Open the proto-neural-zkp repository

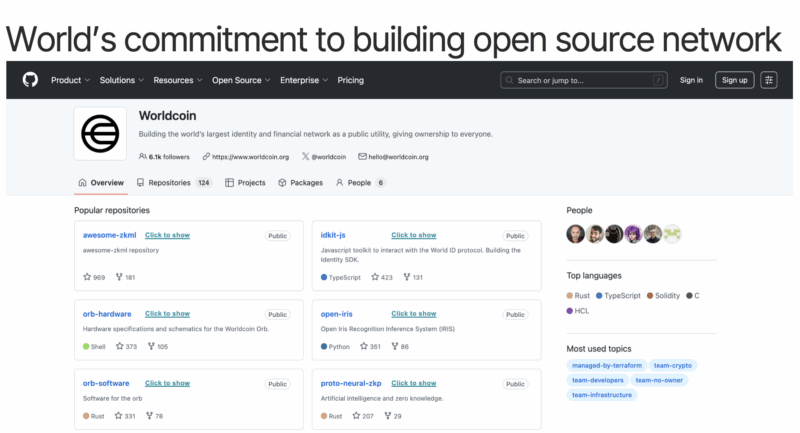tap(351, 383)
